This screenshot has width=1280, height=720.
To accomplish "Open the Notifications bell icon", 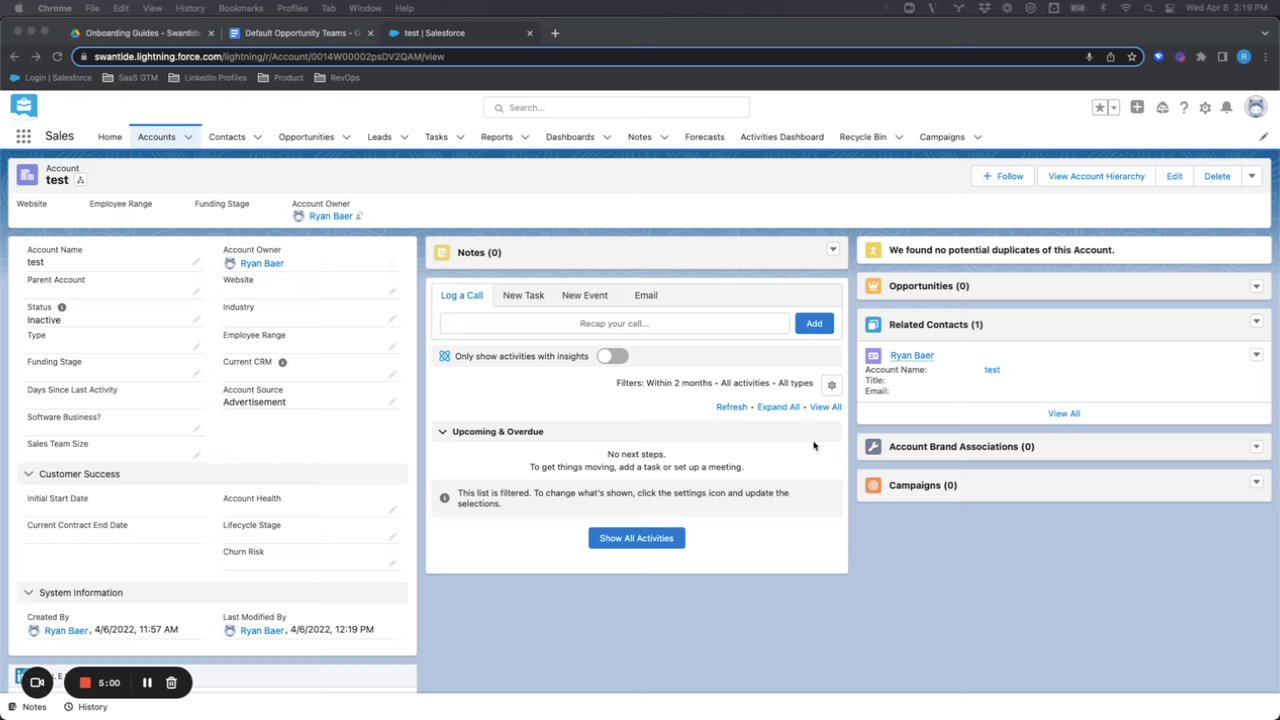I will tap(1227, 107).
